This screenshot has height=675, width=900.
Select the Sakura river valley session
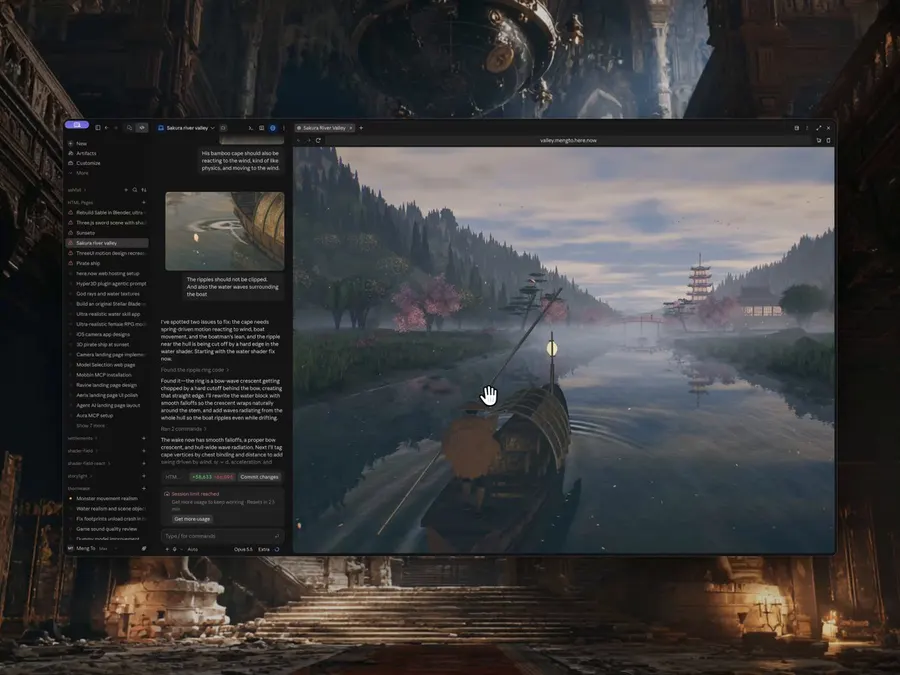click(x=108, y=243)
